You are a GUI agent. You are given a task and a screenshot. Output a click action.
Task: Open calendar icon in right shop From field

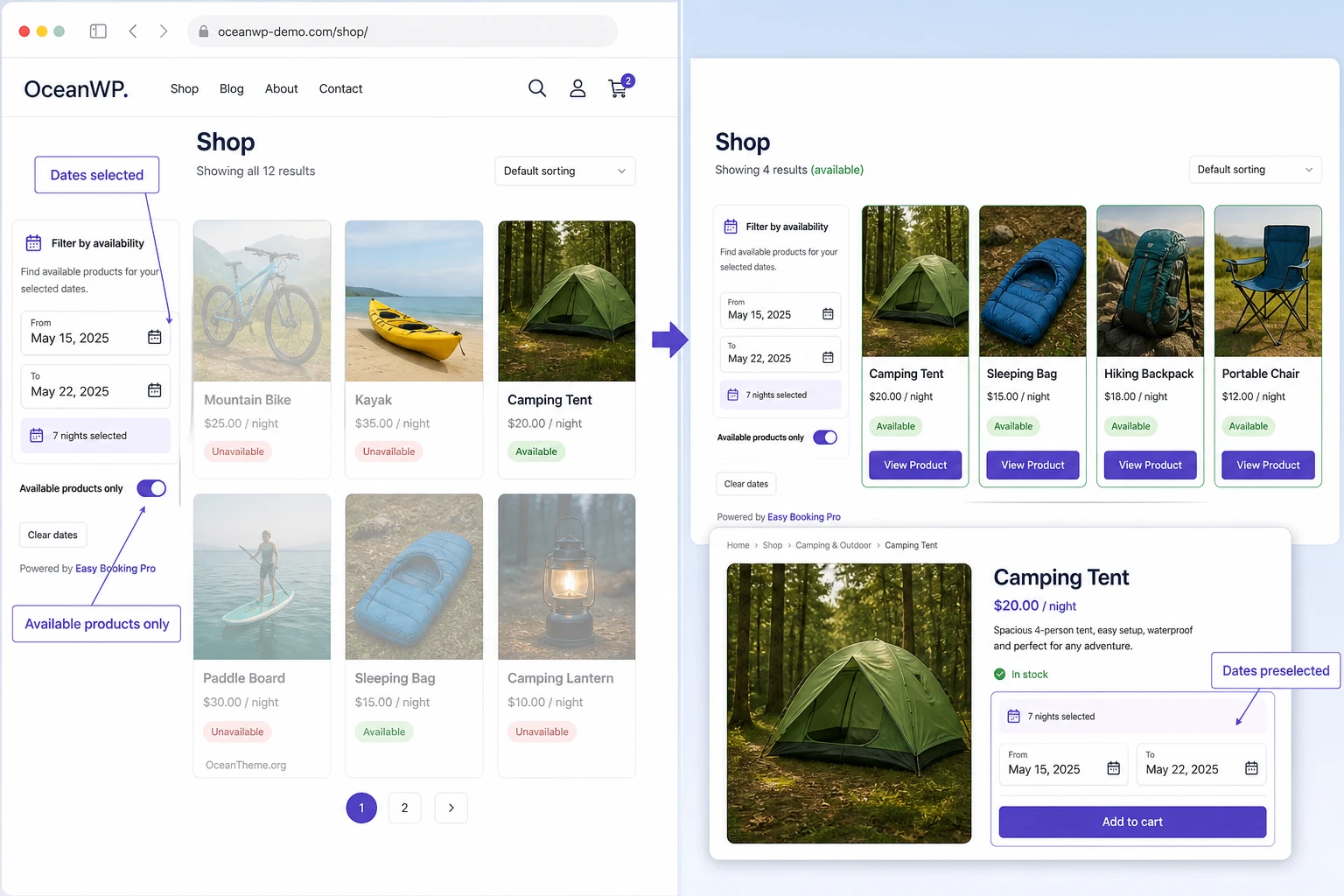pyautogui.click(x=828, y=314)
